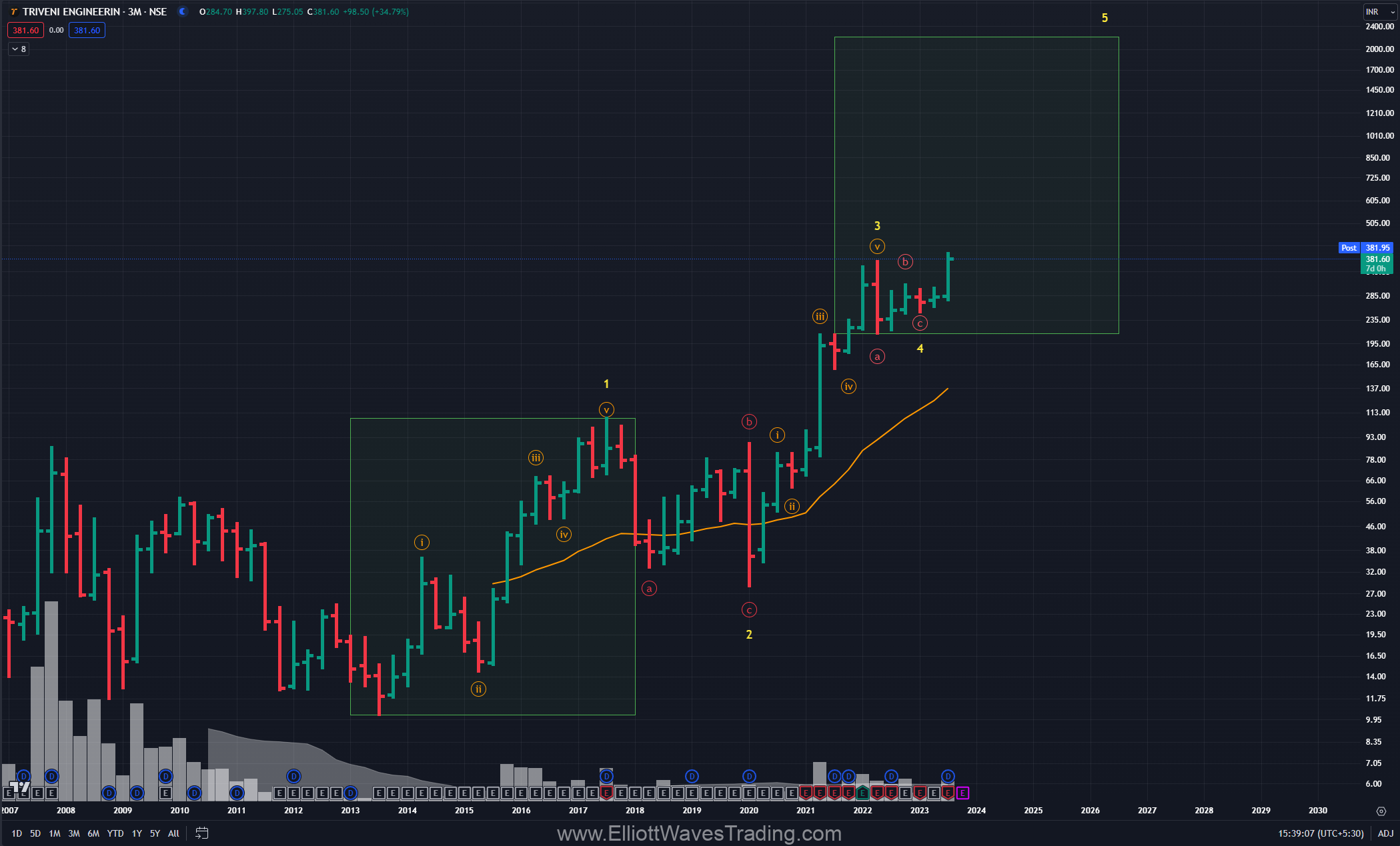1400x846 pixels.
Task: Open dividend D marker at 2012
Action: 293,776
